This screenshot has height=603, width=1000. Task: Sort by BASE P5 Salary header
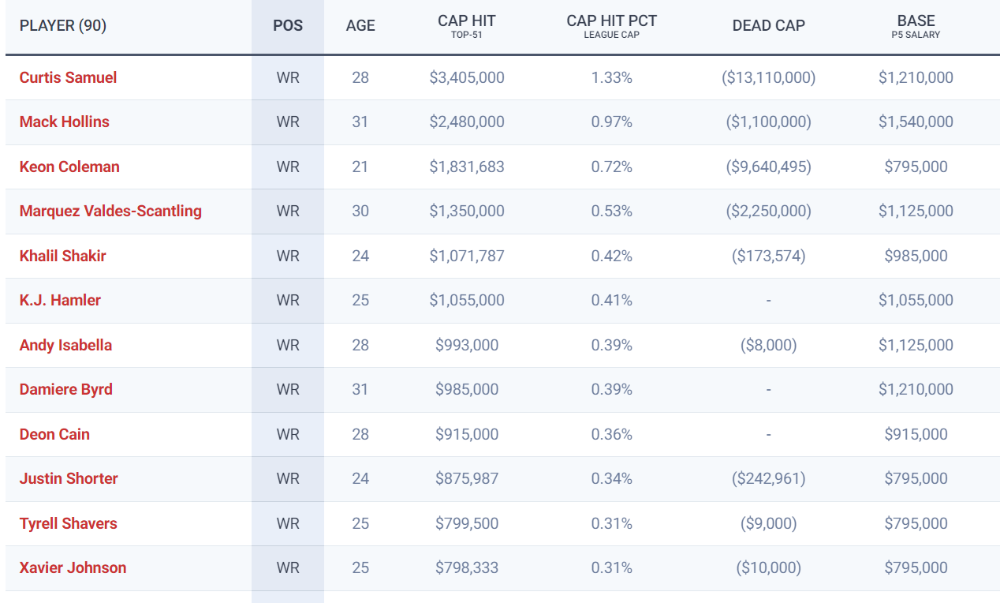pyautogui.click(x=916, y=26)
